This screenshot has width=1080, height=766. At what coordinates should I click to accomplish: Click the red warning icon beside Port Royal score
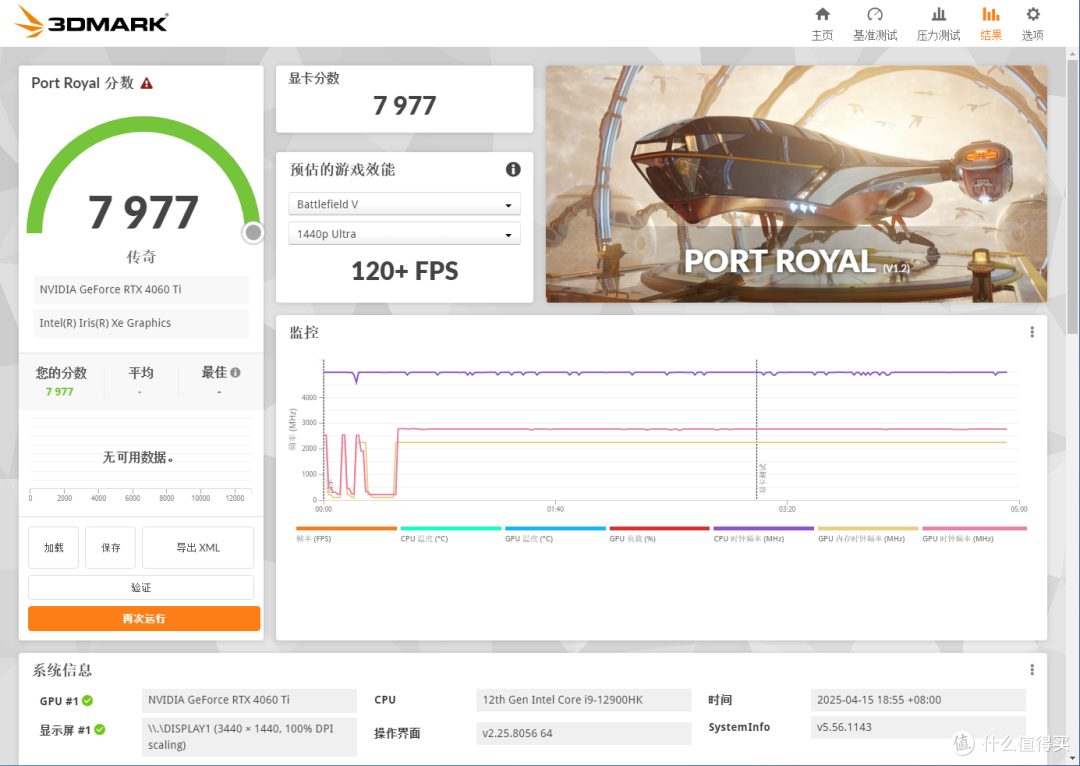coord(147,83)
